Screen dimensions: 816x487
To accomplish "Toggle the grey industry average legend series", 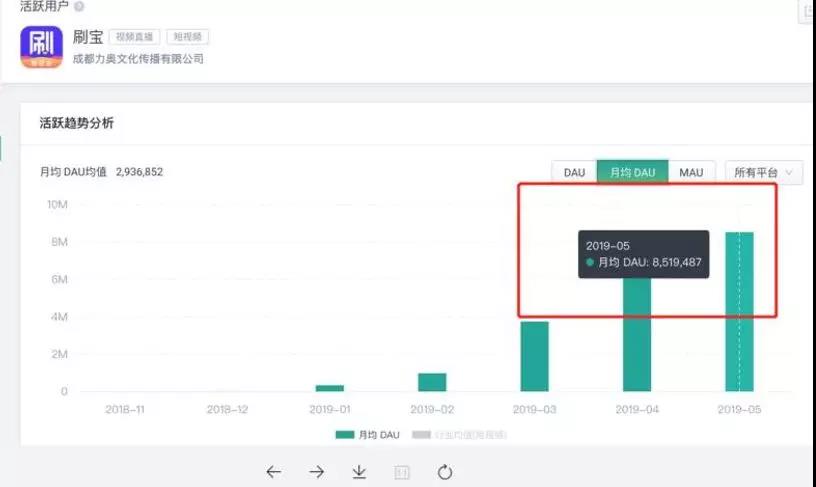I will tap(459, 434).
